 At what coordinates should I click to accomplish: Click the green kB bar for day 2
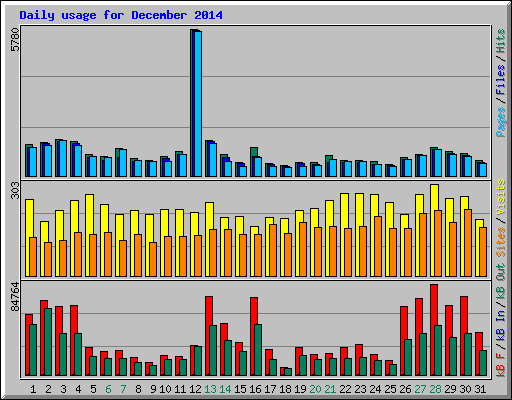click(x=48, y=342)
